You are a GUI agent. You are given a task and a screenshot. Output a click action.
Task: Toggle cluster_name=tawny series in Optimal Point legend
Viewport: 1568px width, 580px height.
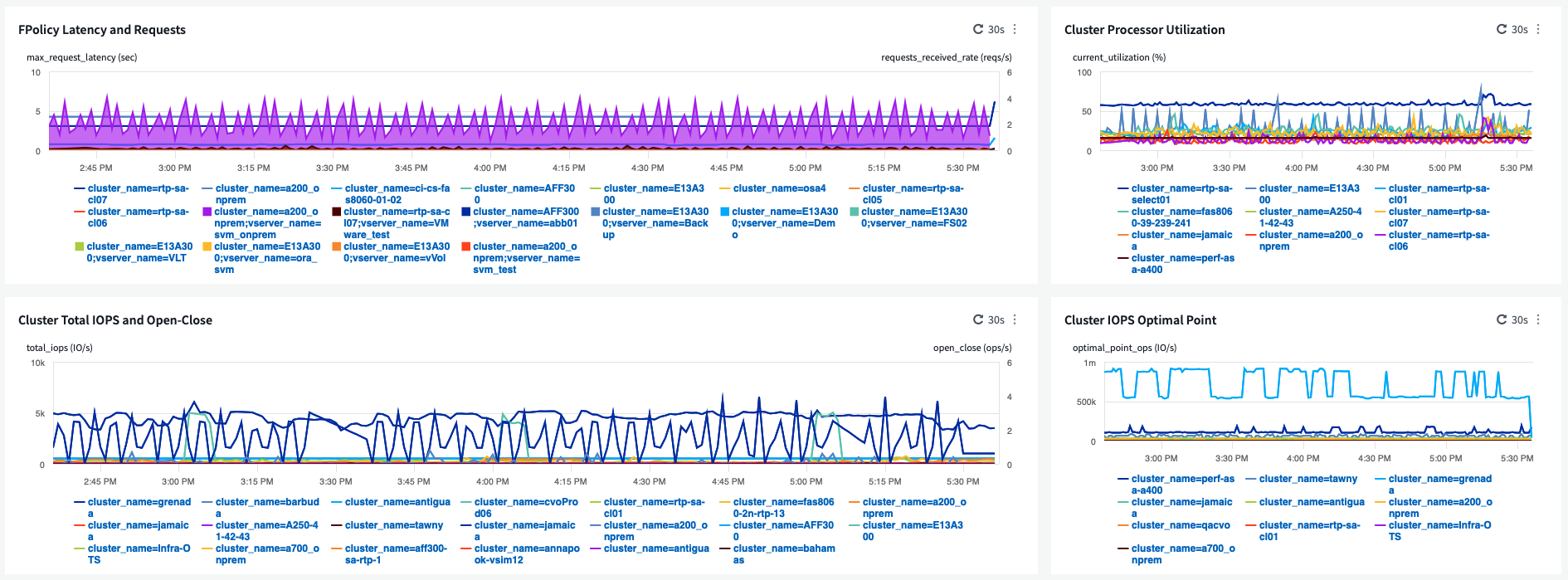[1307, 479]
